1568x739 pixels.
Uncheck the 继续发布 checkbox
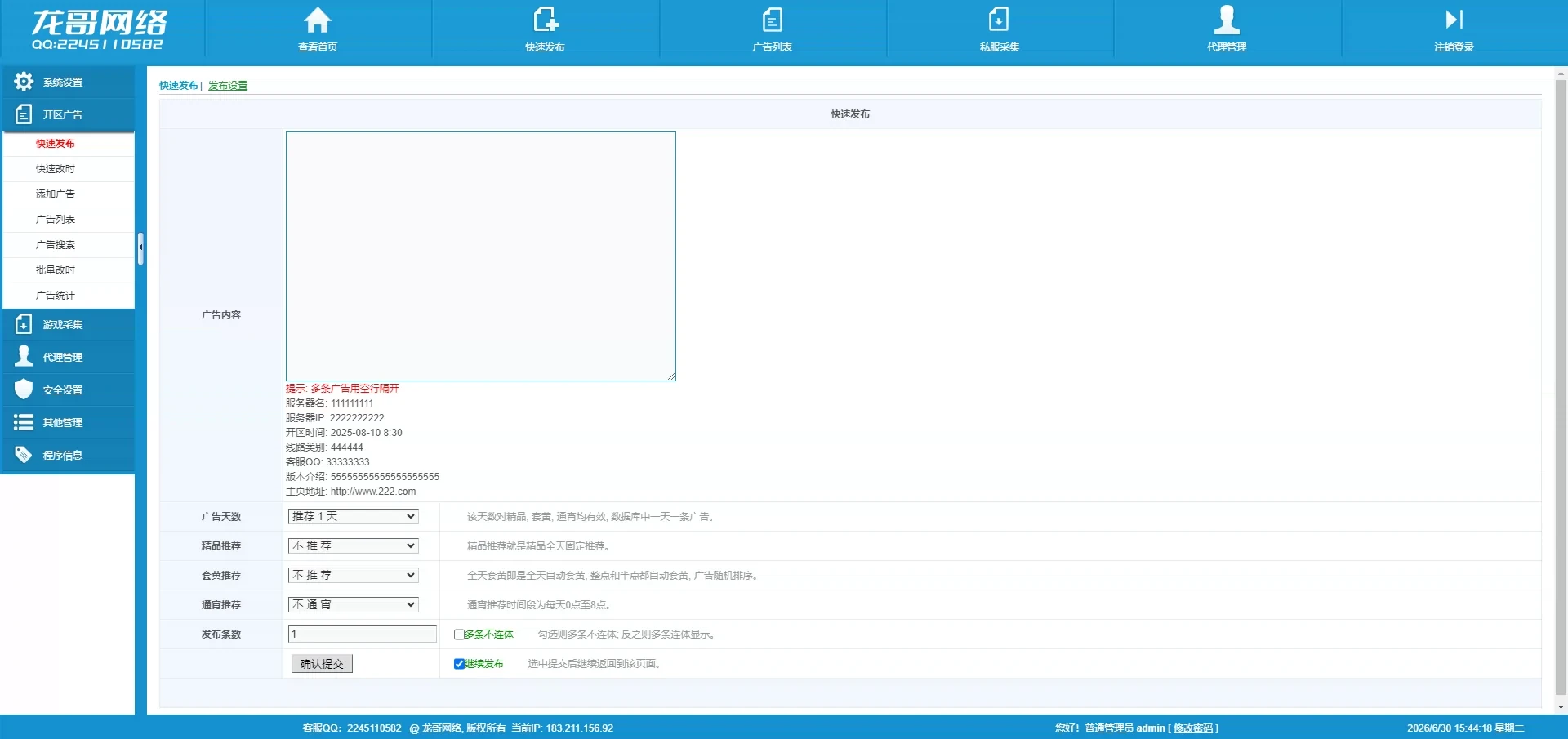coord(459,664)
